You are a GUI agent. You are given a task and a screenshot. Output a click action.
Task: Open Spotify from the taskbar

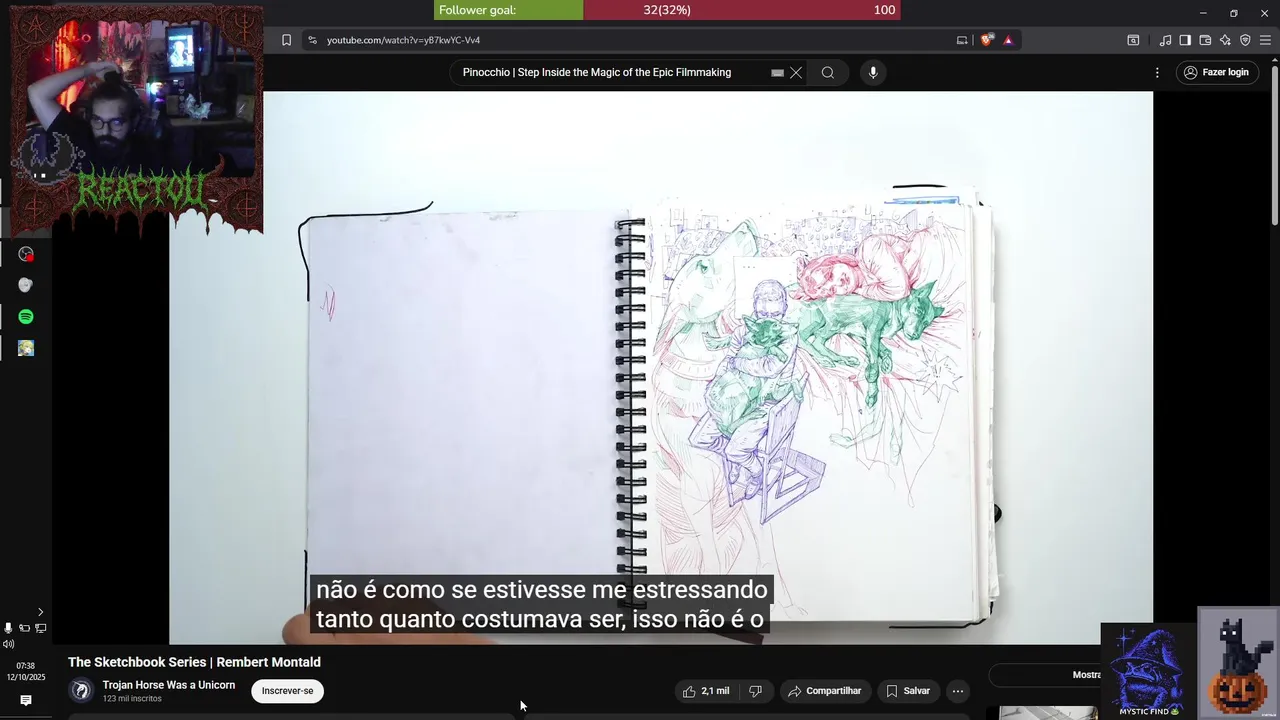coord(26,317)
